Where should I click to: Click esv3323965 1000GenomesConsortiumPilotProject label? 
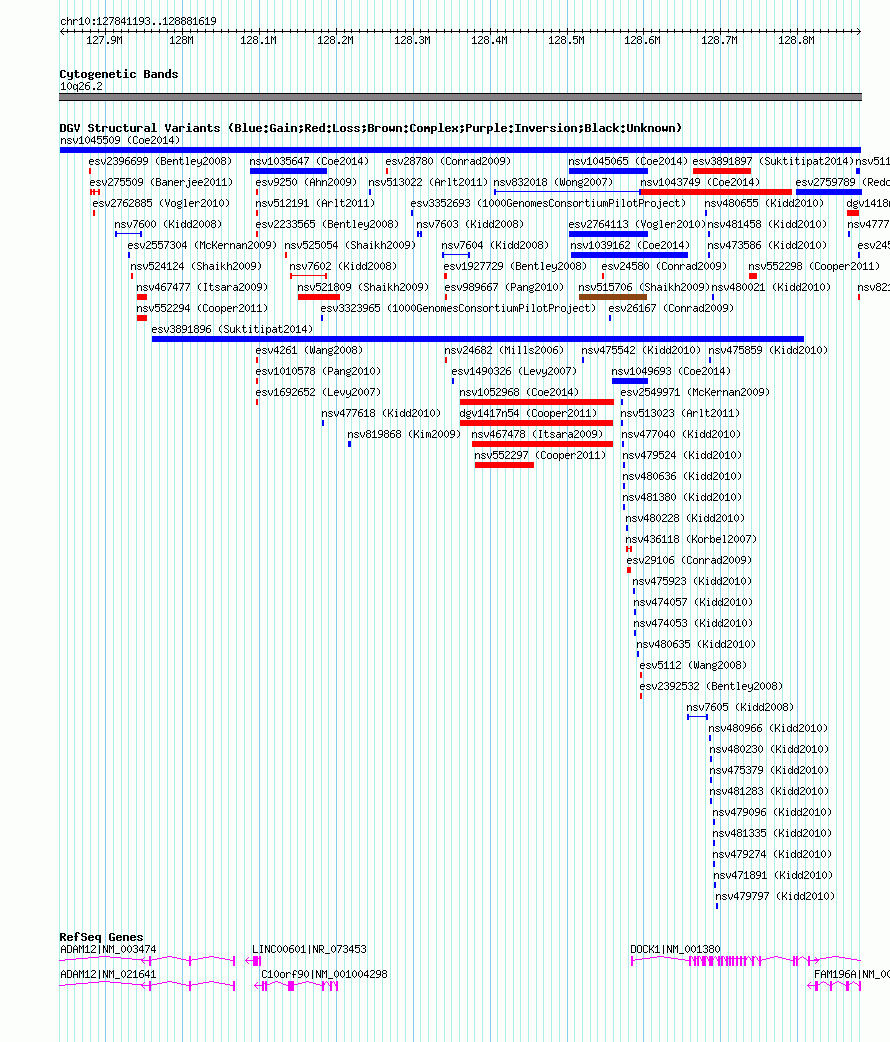(x=458, y=308)
